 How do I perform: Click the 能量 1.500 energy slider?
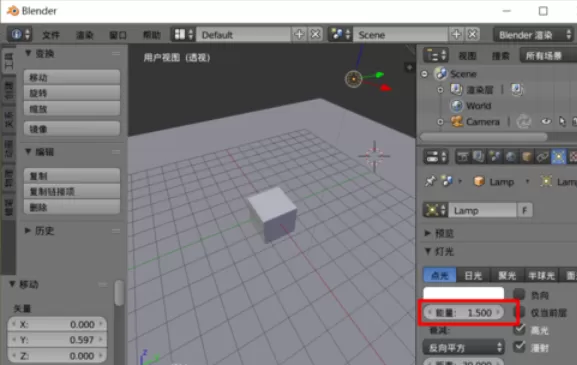(x=464, y=313)
